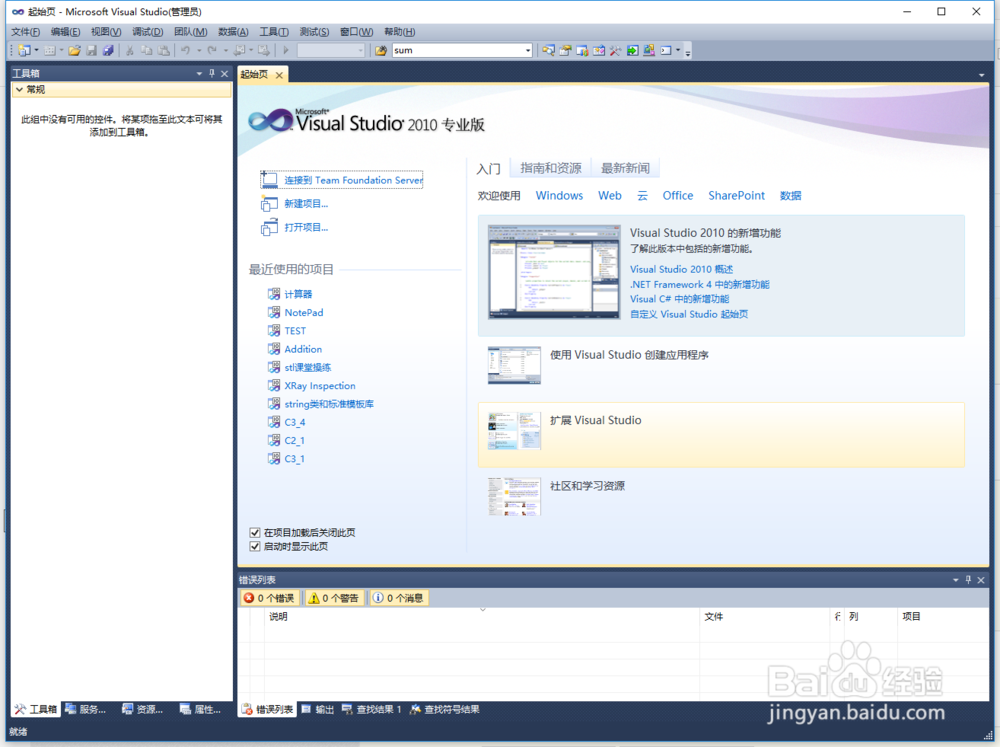
Task: Toggle 在项目加载后关闭此页 checkbox
Action: [255, 533]
